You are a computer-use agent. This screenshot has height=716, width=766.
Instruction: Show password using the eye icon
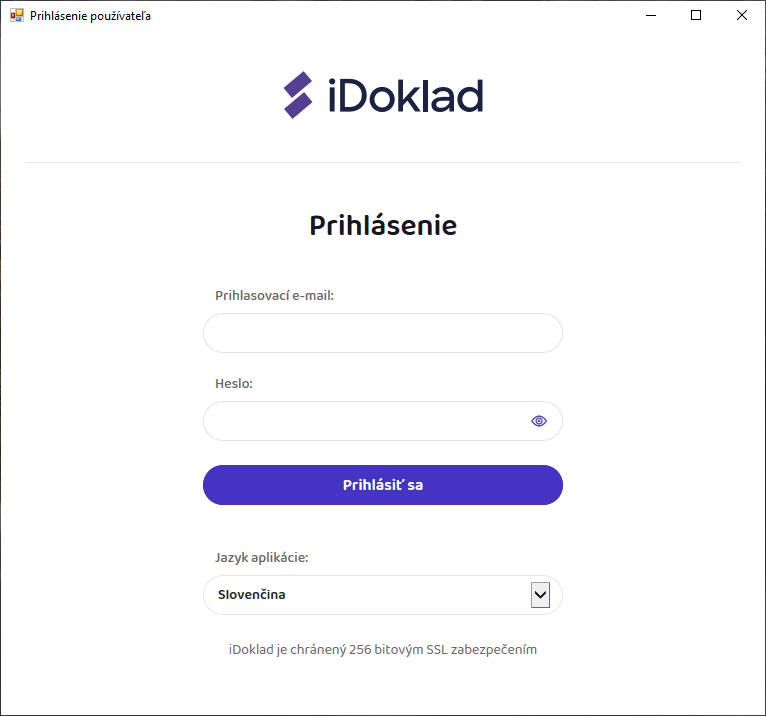point(539,421)
